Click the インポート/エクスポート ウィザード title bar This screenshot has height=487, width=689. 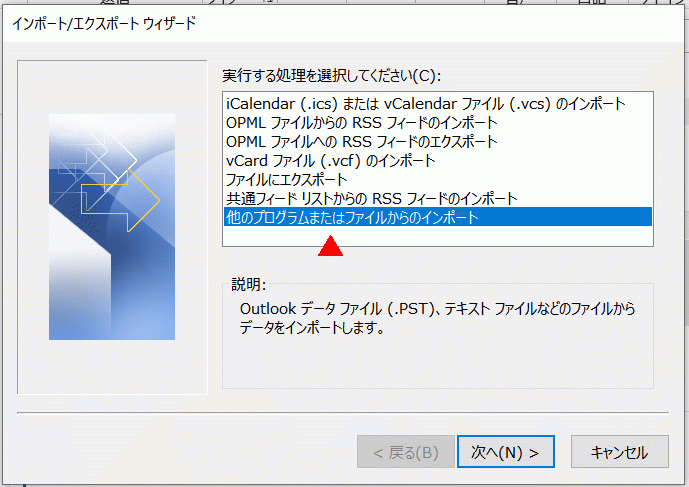click(x=344, y=23)
